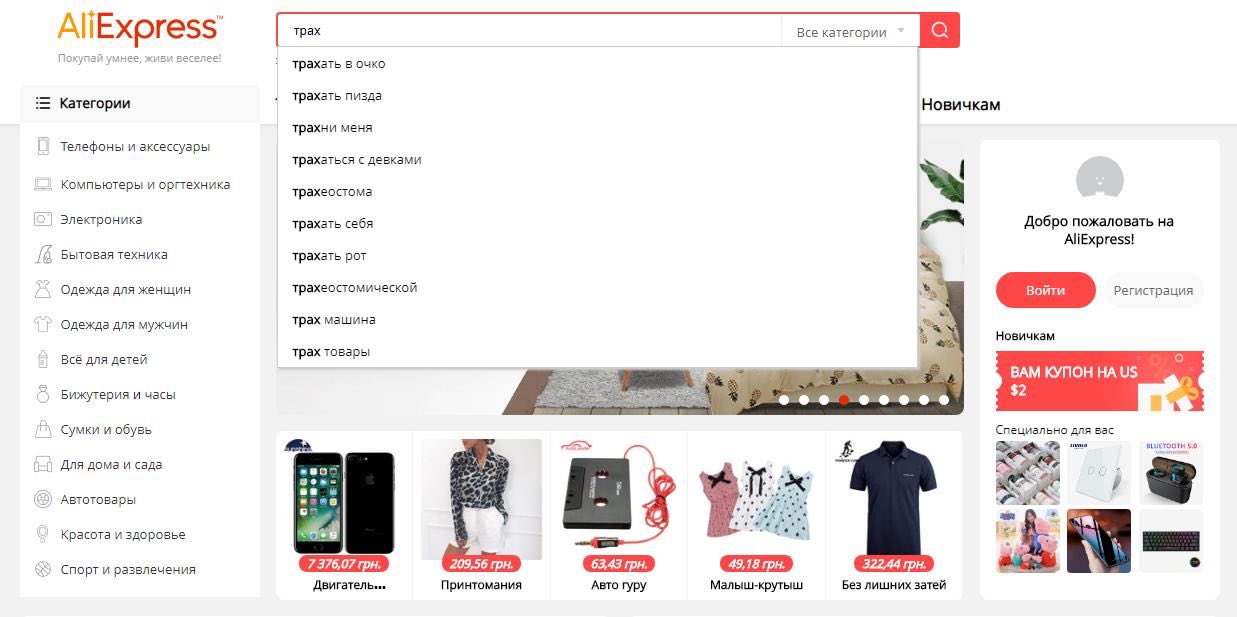1237x617 pixels.
Task: Click the ring icon beside Бижутерия и часы
Action: pos(43,394)
